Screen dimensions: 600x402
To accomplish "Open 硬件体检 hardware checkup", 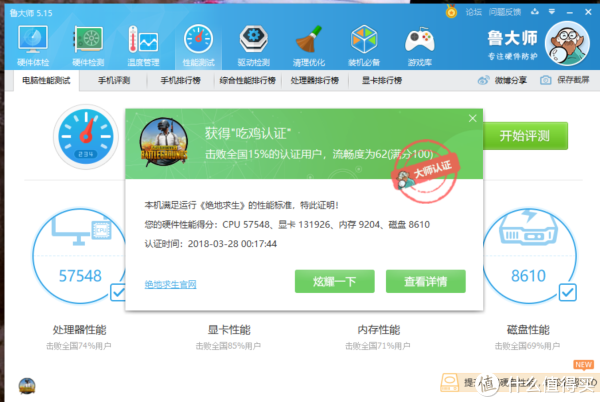I will [x=33, y=46].
